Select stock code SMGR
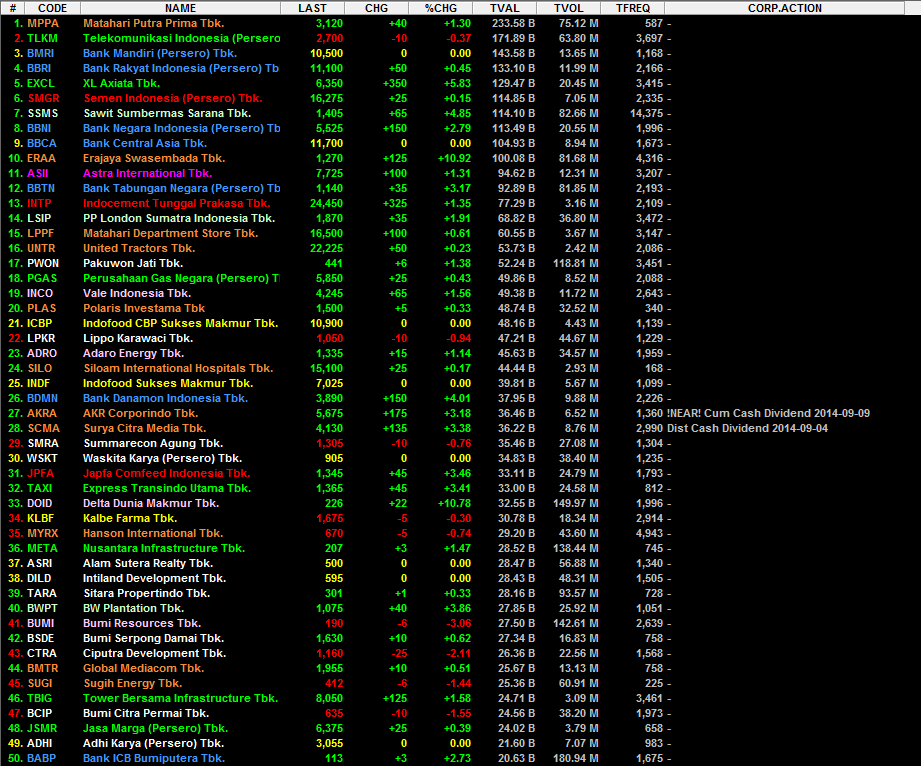Image resolution: width=921 pixels, height=766 pixels. coord(43,98)
